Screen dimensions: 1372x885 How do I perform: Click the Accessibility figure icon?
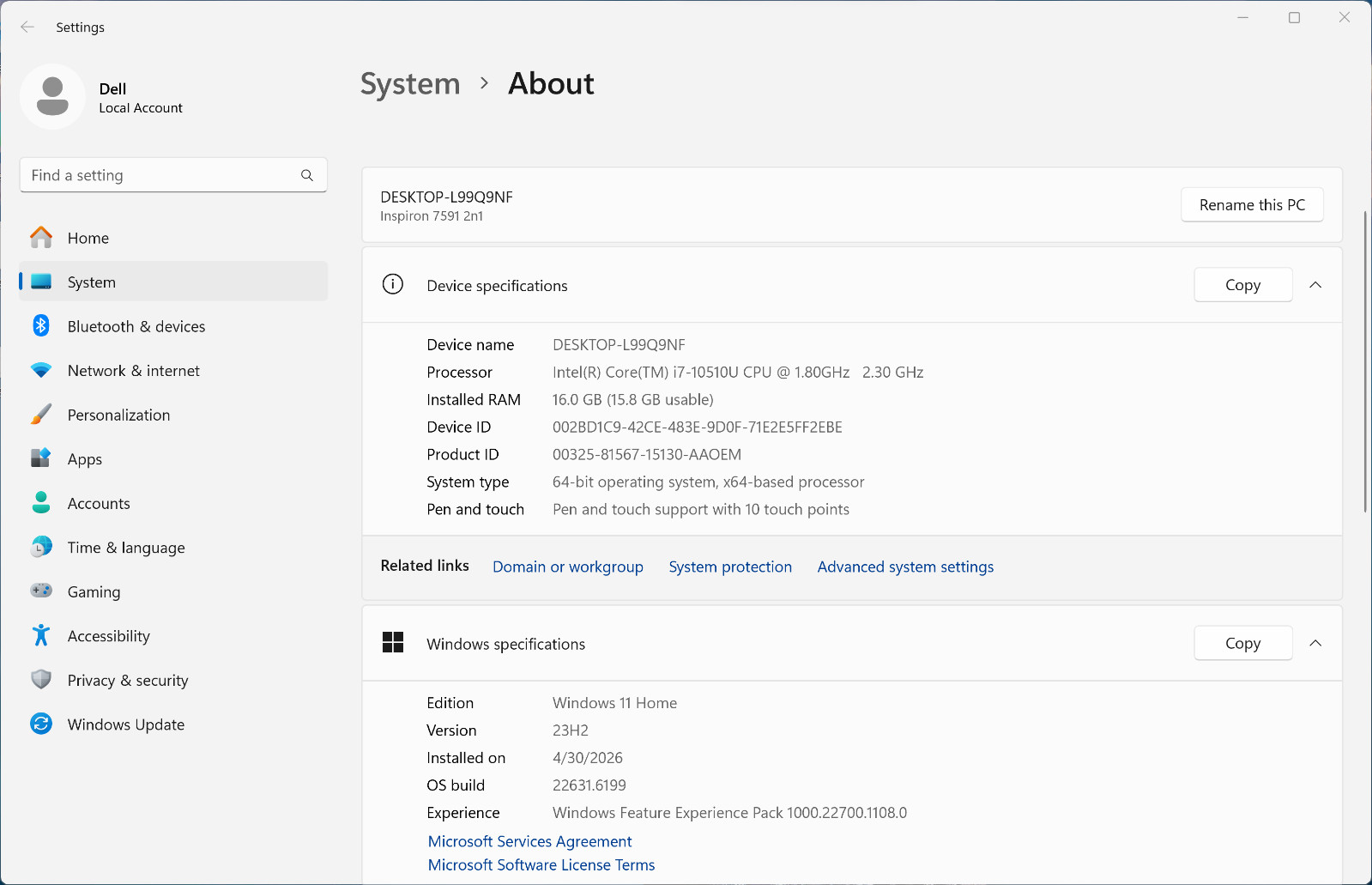pyautogui.click(x=41, y=635)
